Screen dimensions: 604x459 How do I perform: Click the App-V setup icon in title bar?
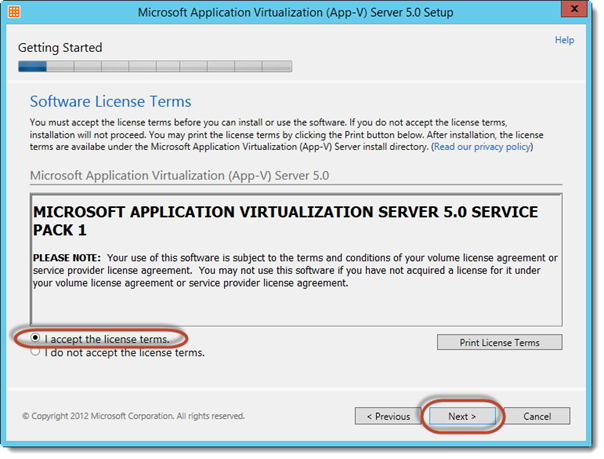[14, 12]
